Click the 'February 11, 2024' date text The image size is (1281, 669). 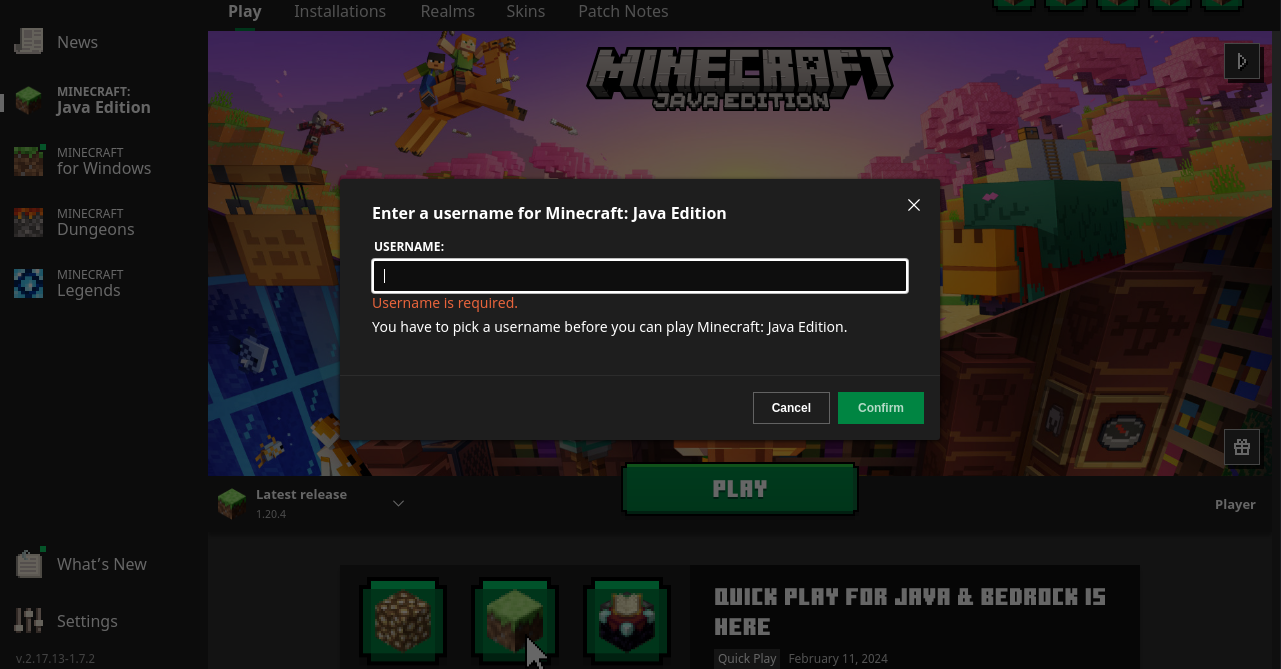838,658
